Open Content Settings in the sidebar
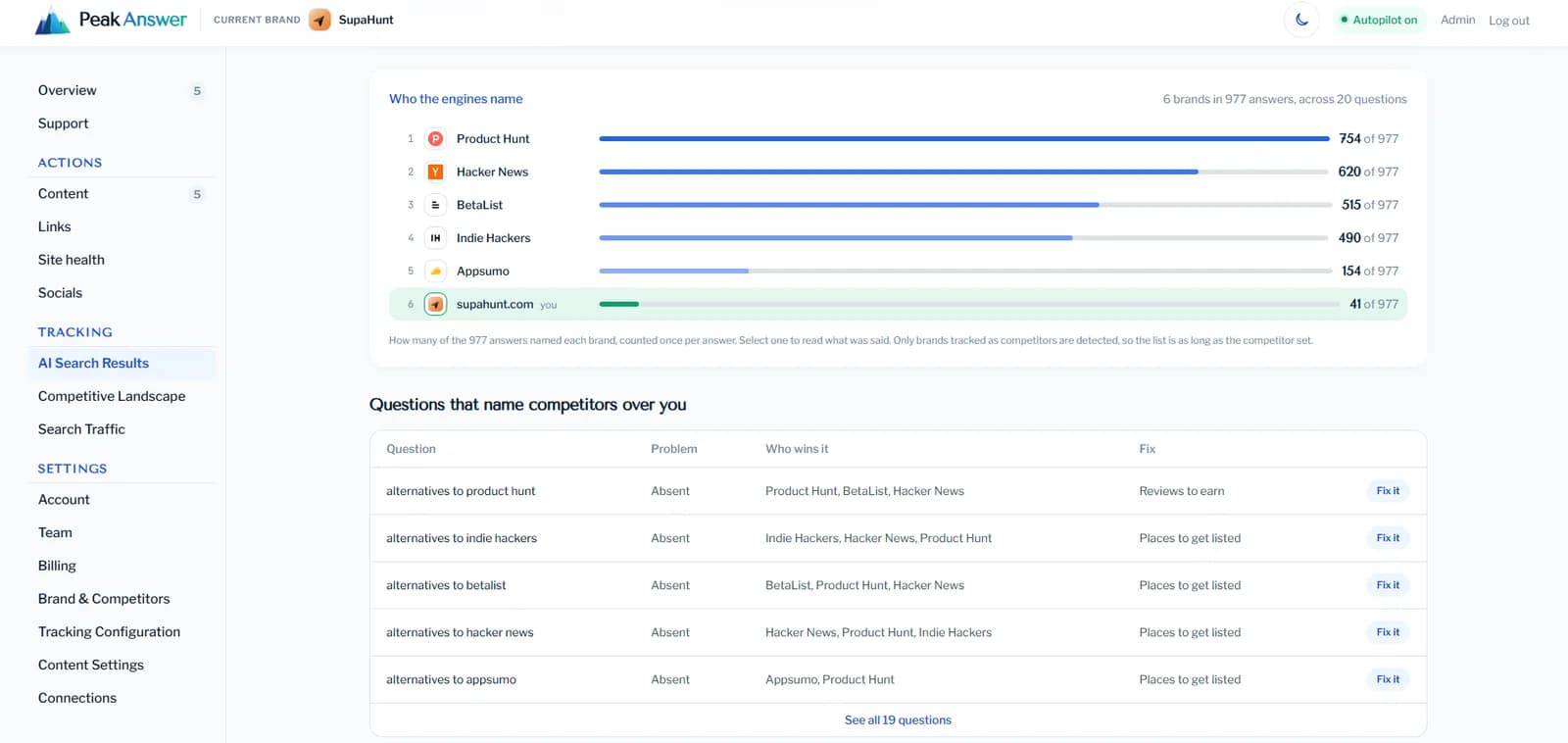 91,665
